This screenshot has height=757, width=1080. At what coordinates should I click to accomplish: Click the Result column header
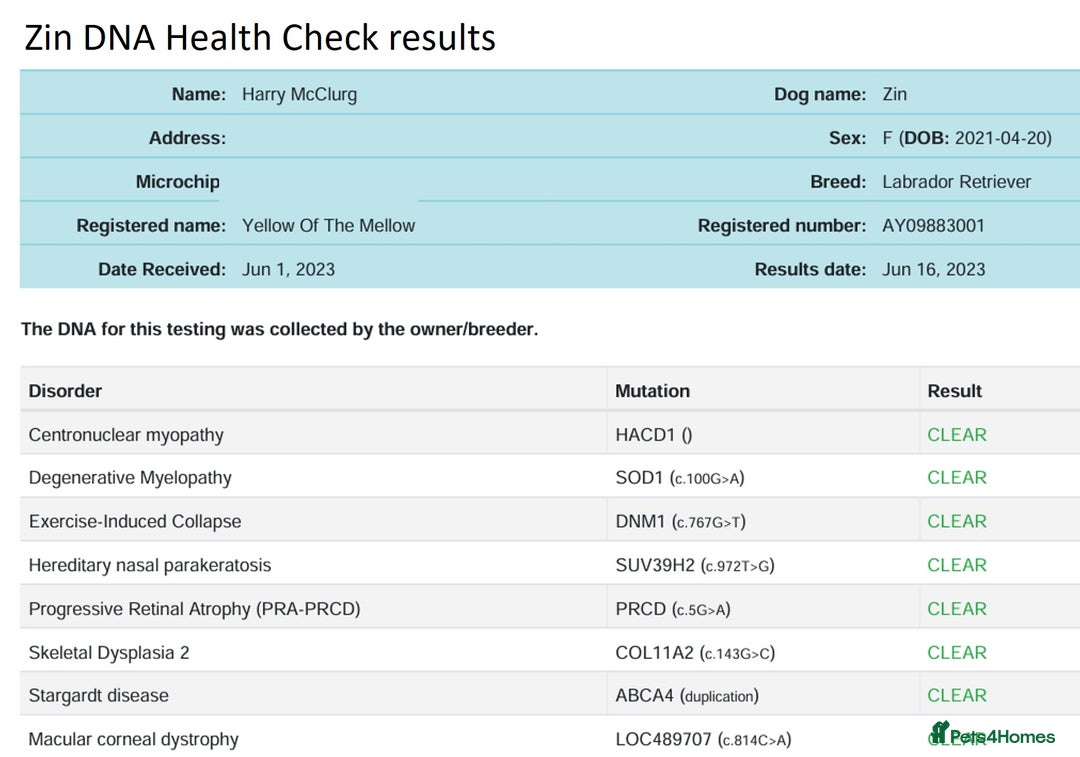pos(954,391)
